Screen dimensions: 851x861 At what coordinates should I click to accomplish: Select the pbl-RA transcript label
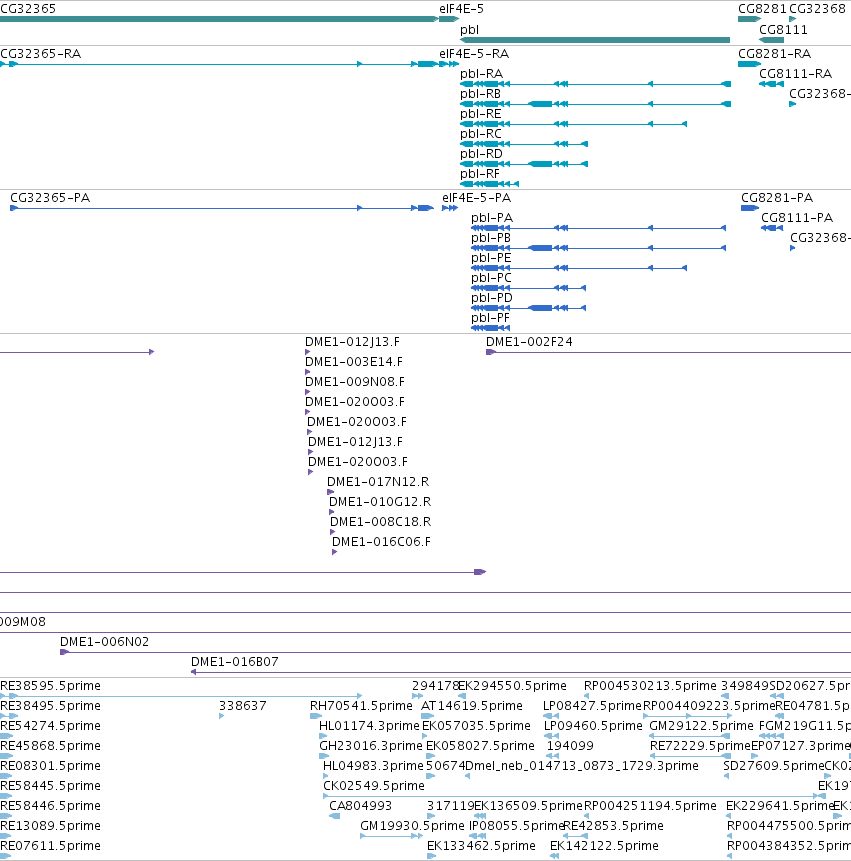click(481, 74)
